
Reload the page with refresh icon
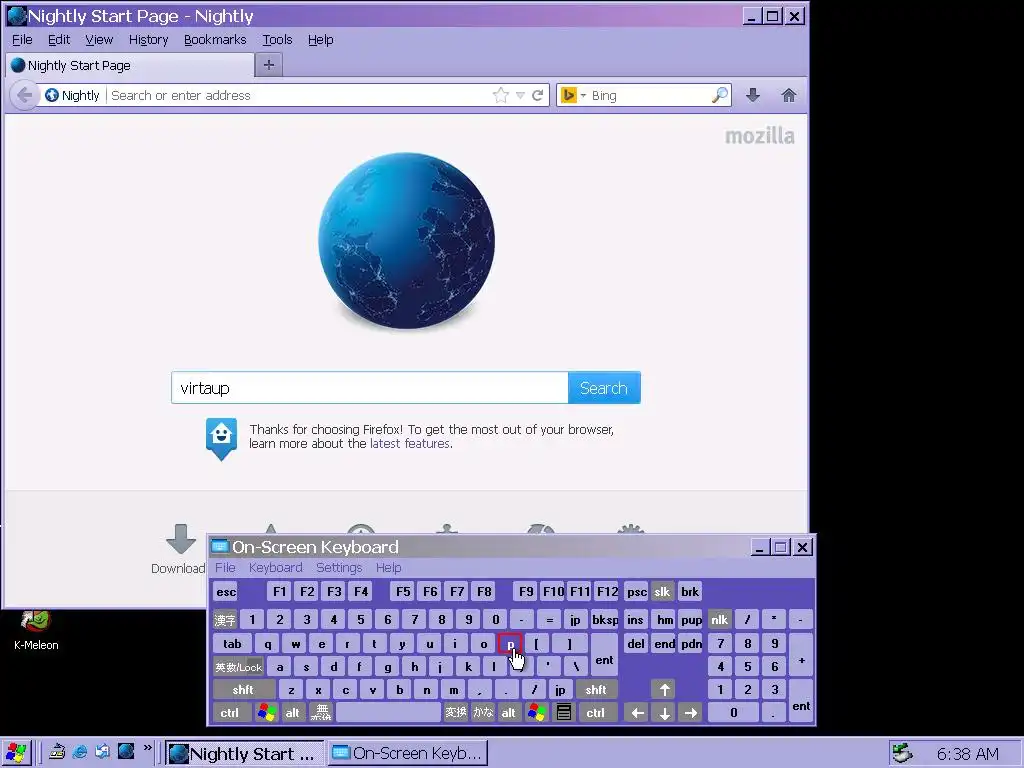[537, 95]
